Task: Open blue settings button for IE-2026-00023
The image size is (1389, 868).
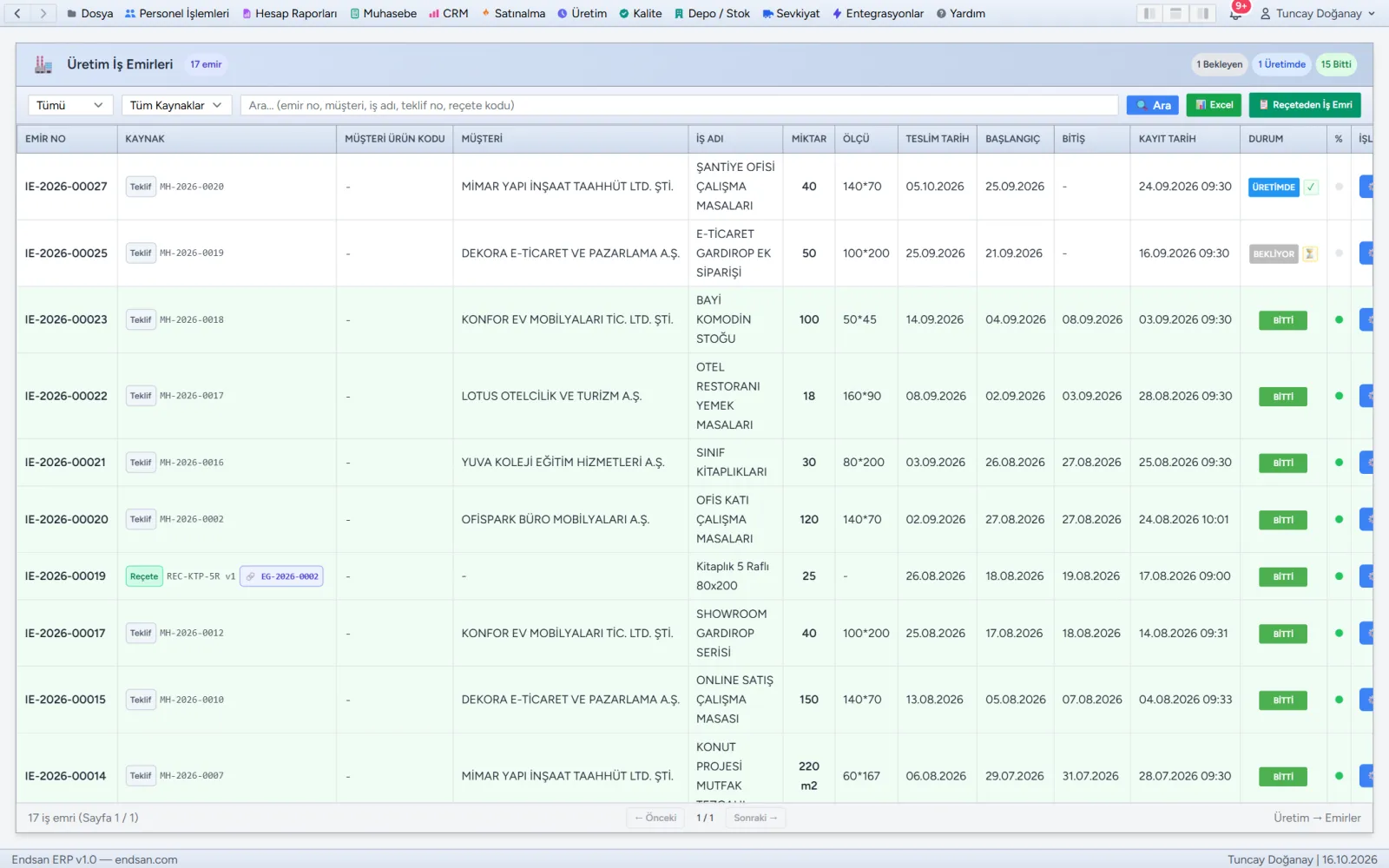Action: click(x=1366, y=319)
